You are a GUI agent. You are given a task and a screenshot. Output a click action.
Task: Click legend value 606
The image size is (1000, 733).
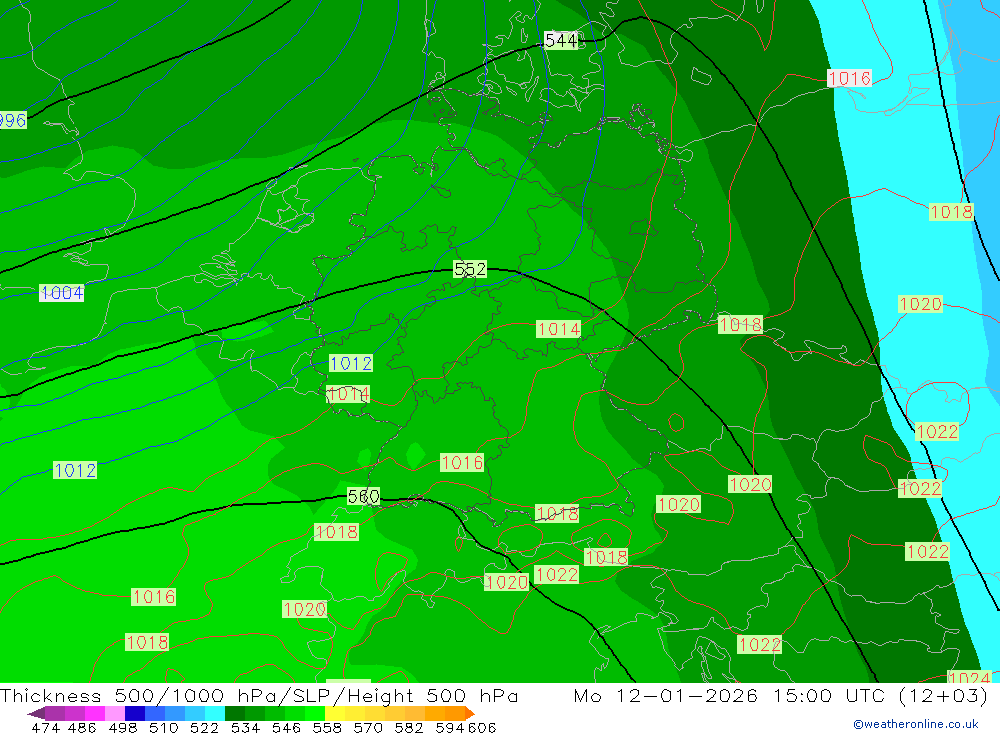pyautogui.click(x=481, y=727)
